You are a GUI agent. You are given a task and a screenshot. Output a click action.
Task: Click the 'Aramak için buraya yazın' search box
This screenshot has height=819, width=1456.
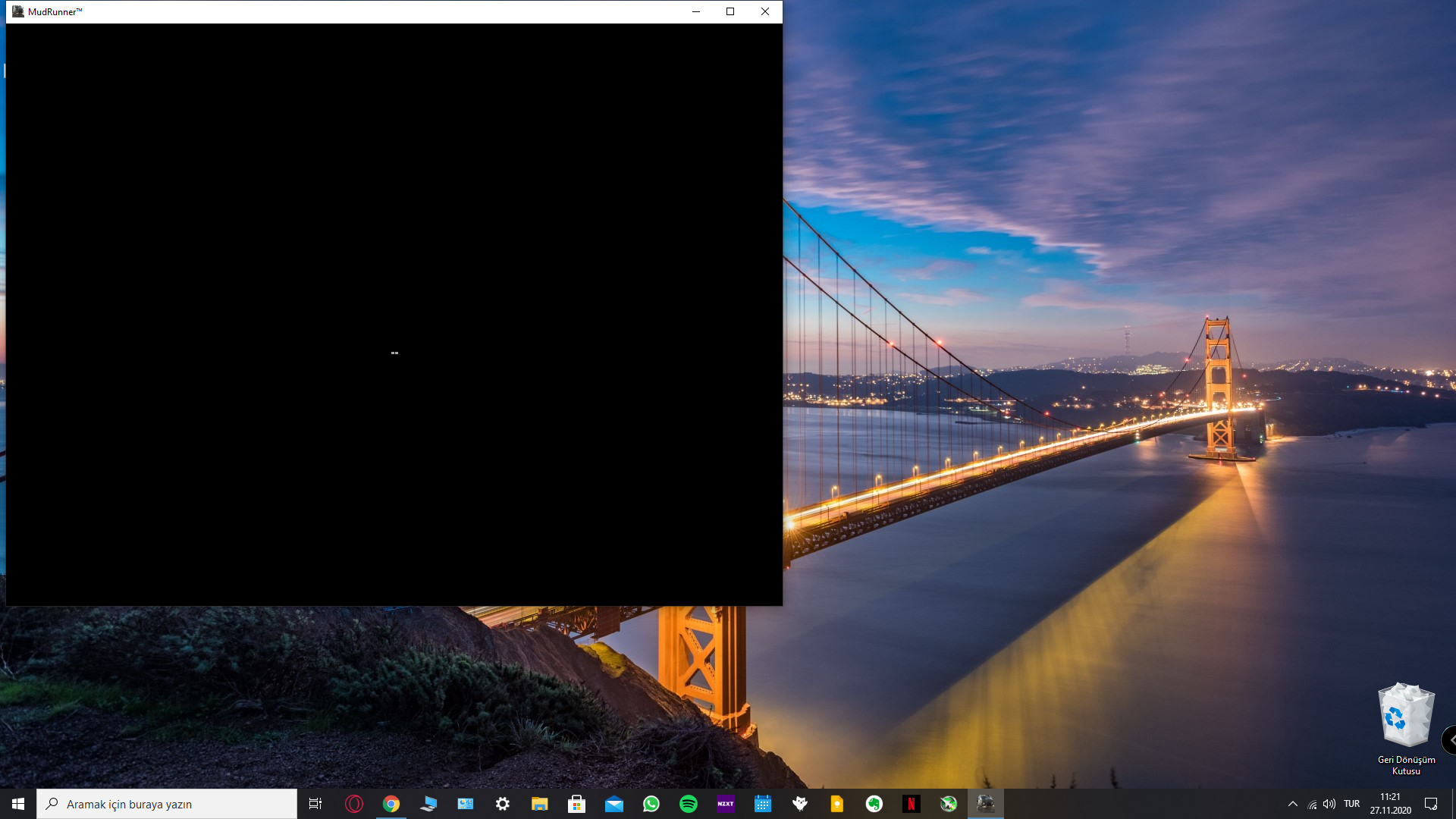167,804
